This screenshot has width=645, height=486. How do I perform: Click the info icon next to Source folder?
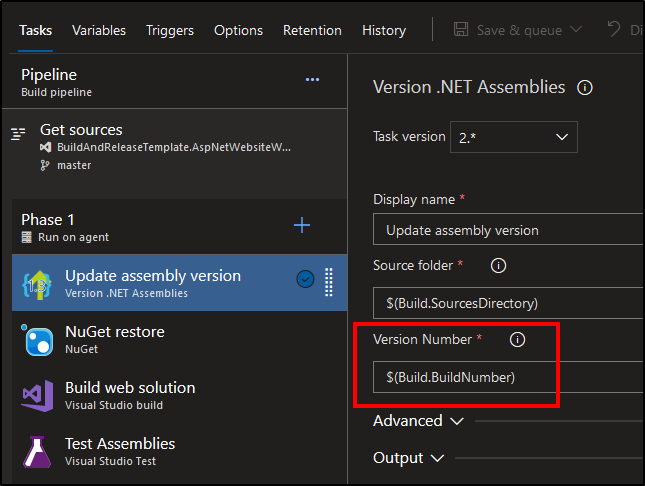pos(498,266)
